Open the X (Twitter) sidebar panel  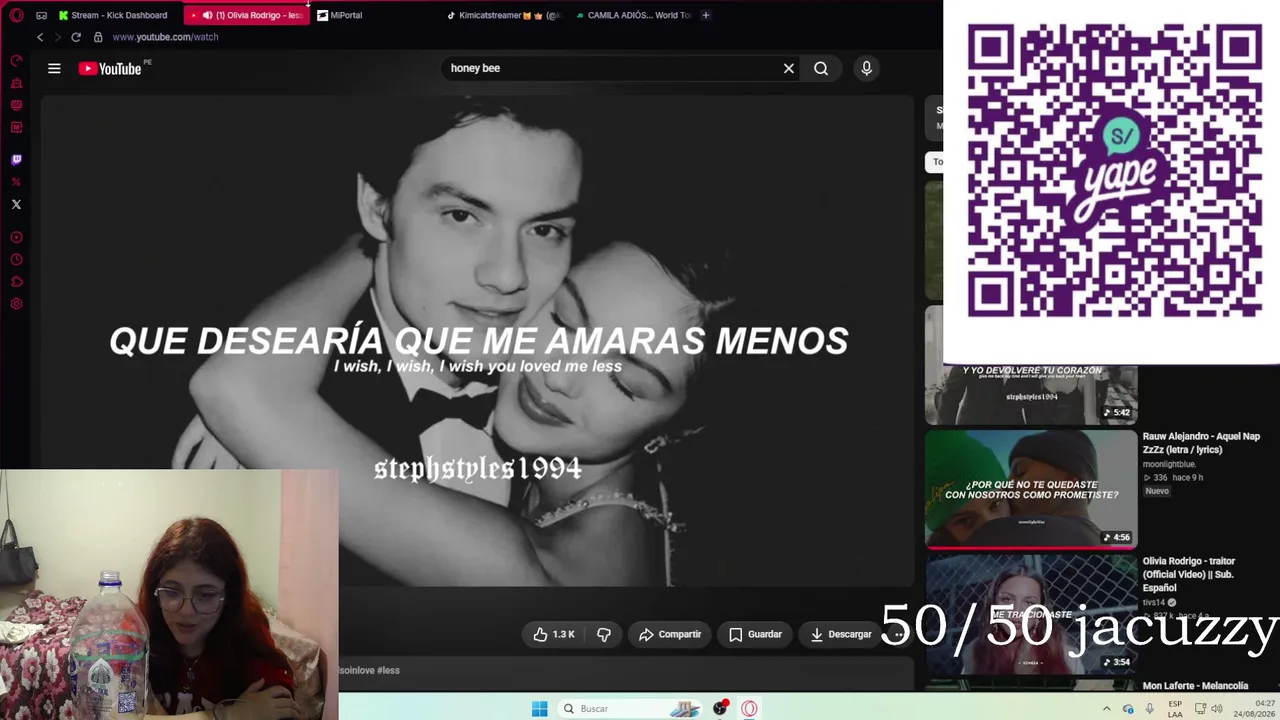point(16,204)
